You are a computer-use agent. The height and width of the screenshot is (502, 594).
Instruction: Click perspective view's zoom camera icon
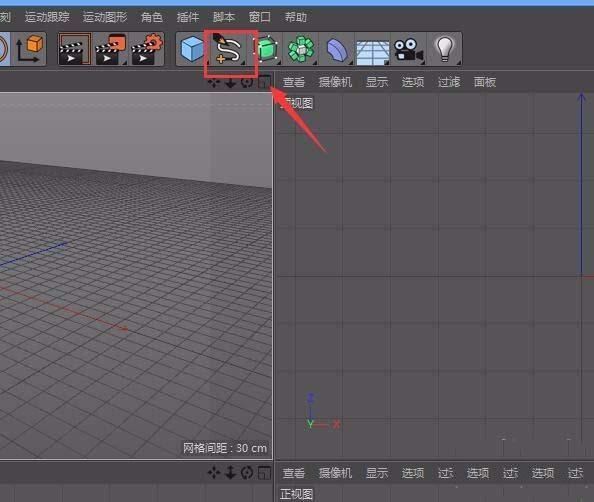pos(230,82)
